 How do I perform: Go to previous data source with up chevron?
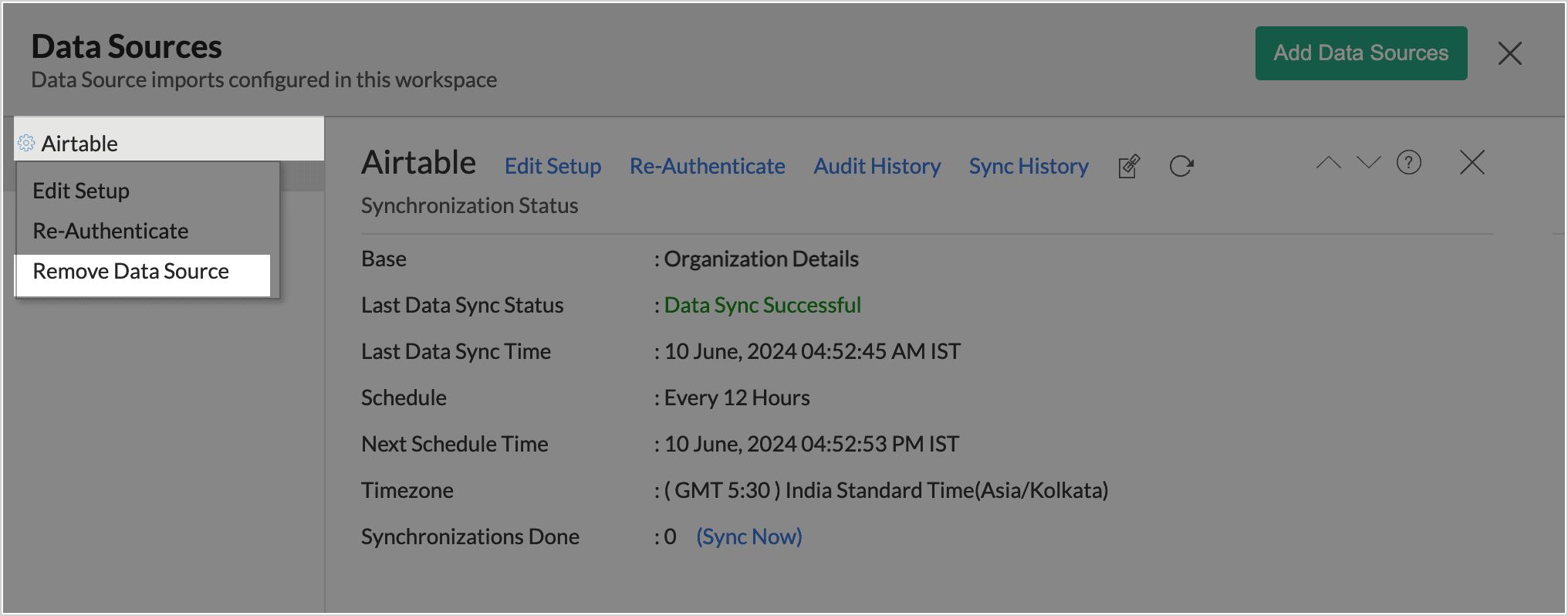tap(1328, 162)
